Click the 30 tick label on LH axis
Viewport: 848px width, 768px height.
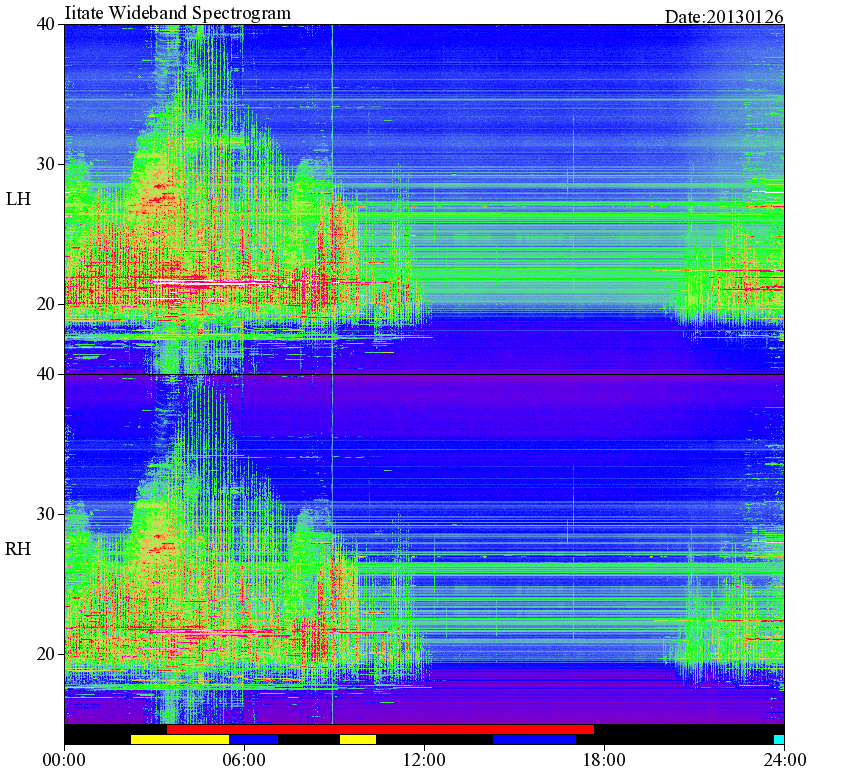pyautogui.click(x=46, y=164)
